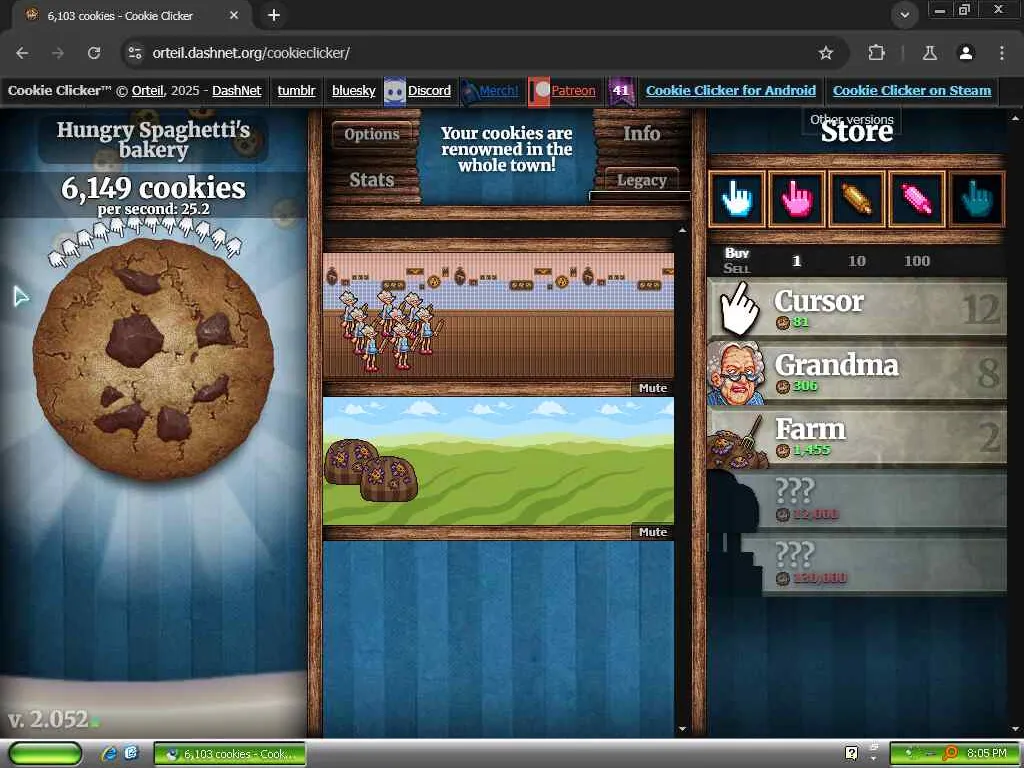1024x768 pixels.
Task: Buy the blue cursor upgrade in the store
Action: [737, 199]
